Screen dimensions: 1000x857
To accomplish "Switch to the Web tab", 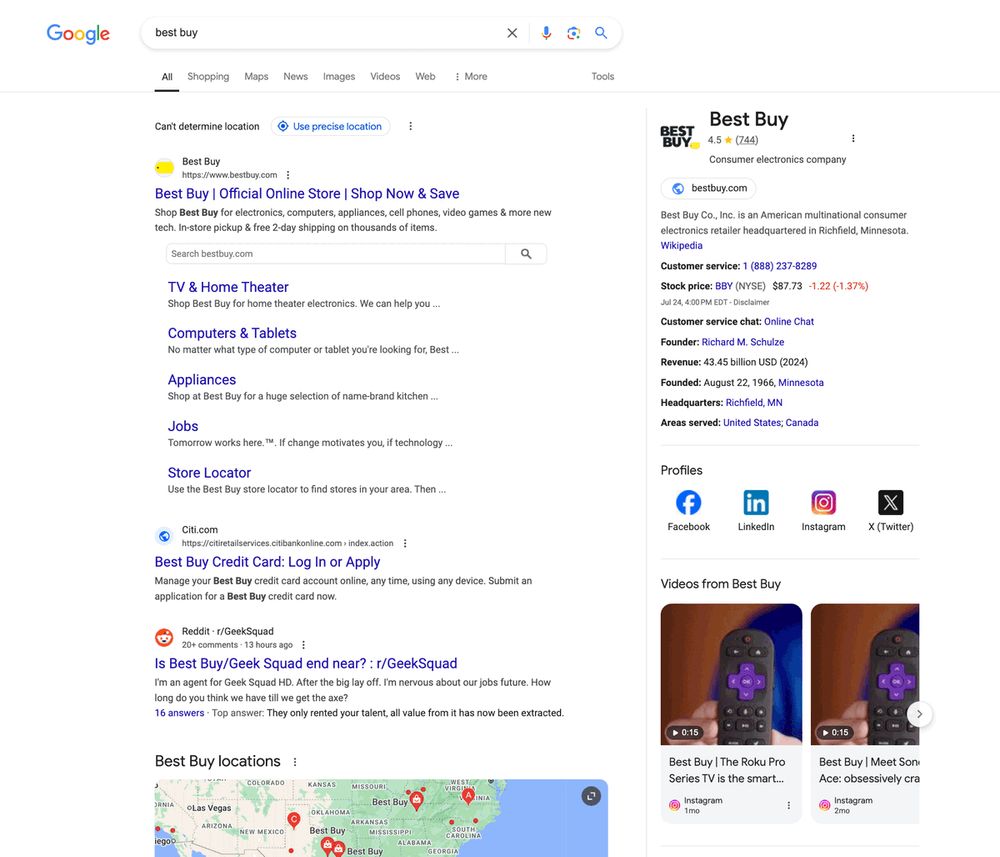I will pos(425,77).
